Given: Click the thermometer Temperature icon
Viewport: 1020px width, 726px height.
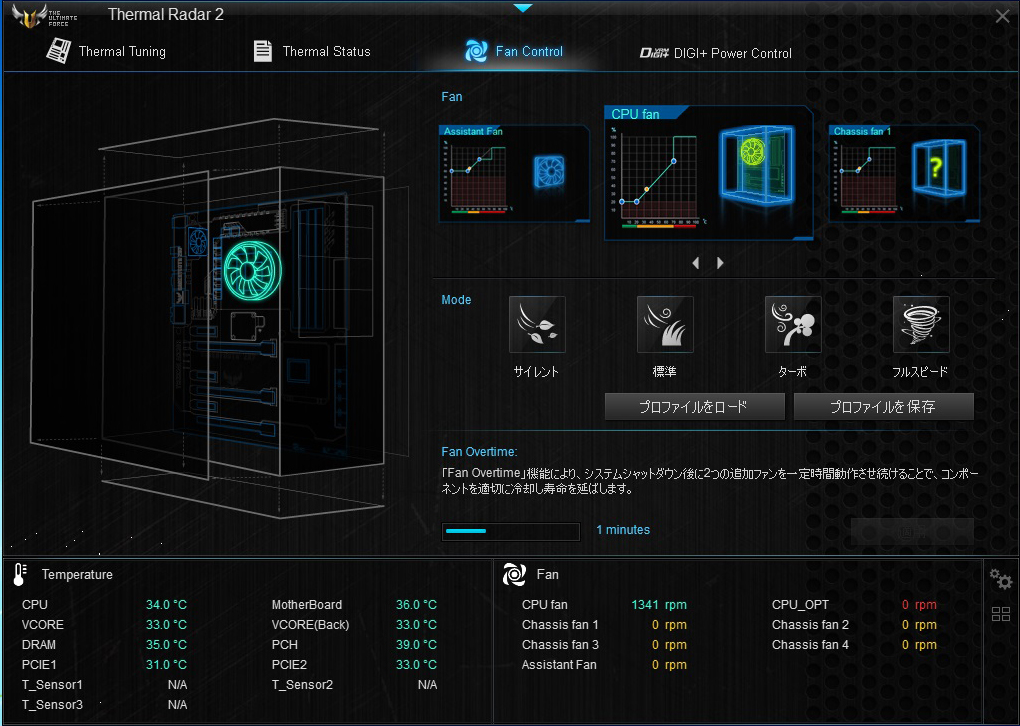Looking at the screenshot, I should coord(20,574).
